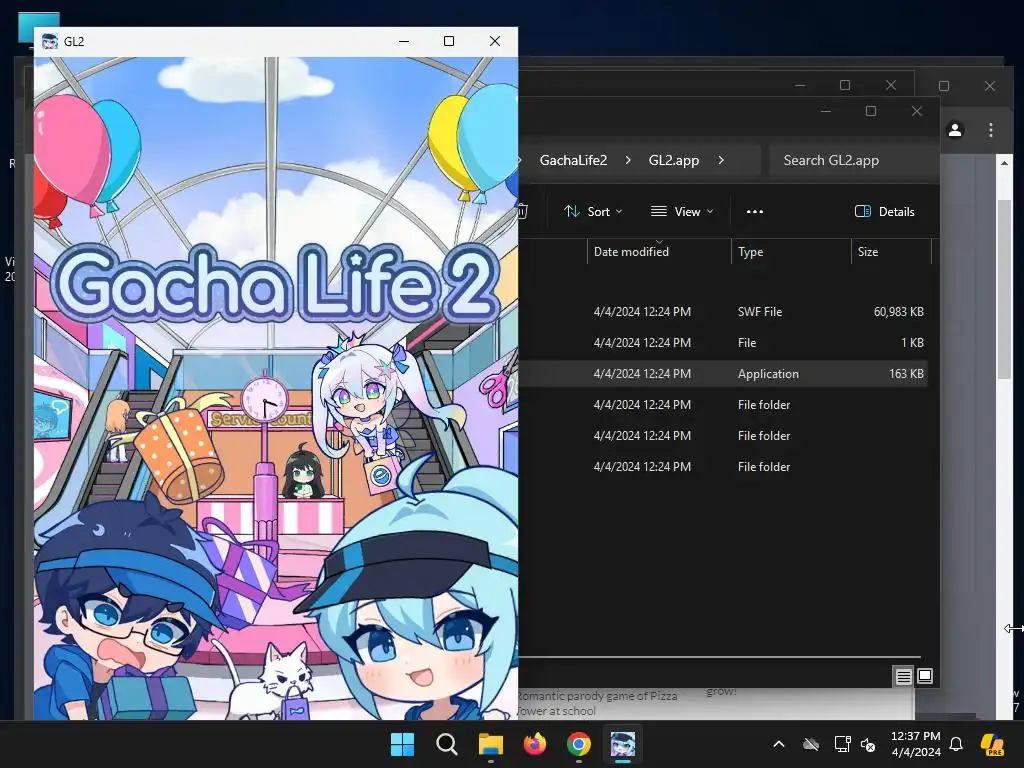Image resolution: width=1024 pixels, height=768 pixels.
Task: Launch Firefox from the taskbar
Action: 535,744
